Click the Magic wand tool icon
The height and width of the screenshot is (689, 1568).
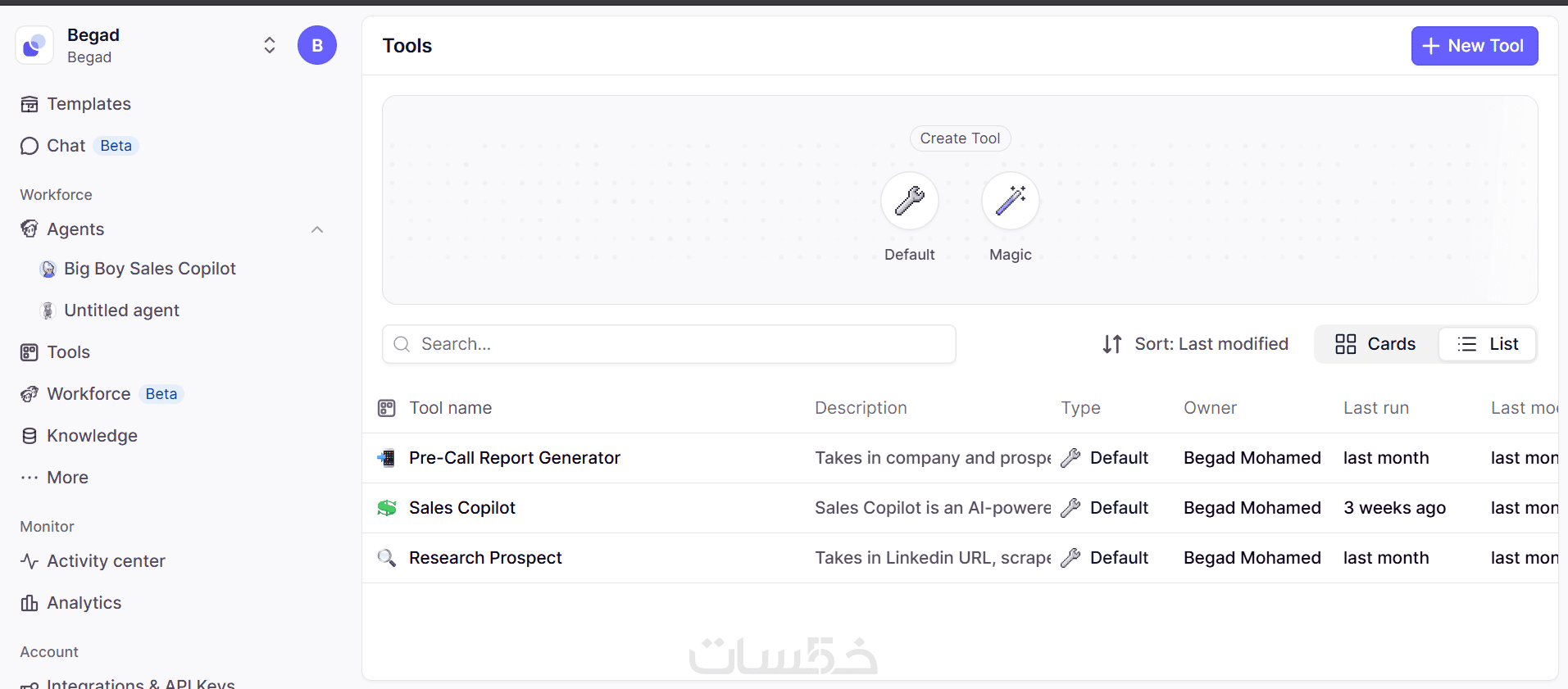pyautogui.click(x=1010, y=201)
